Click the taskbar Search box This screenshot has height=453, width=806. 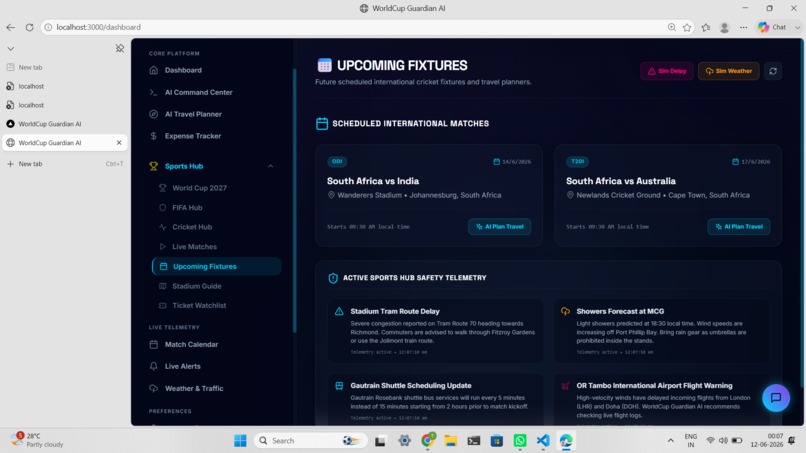pos(310,441)
